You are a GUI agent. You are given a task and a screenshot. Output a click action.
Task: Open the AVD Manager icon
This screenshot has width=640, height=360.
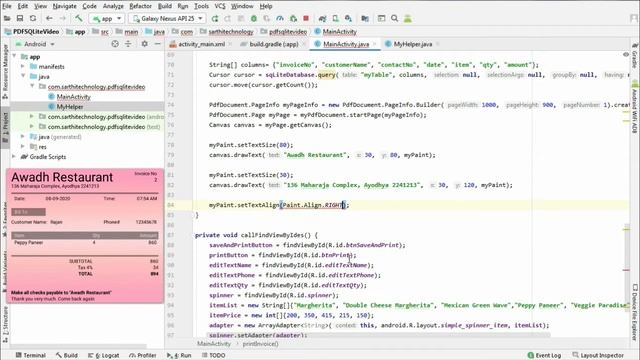335,18
